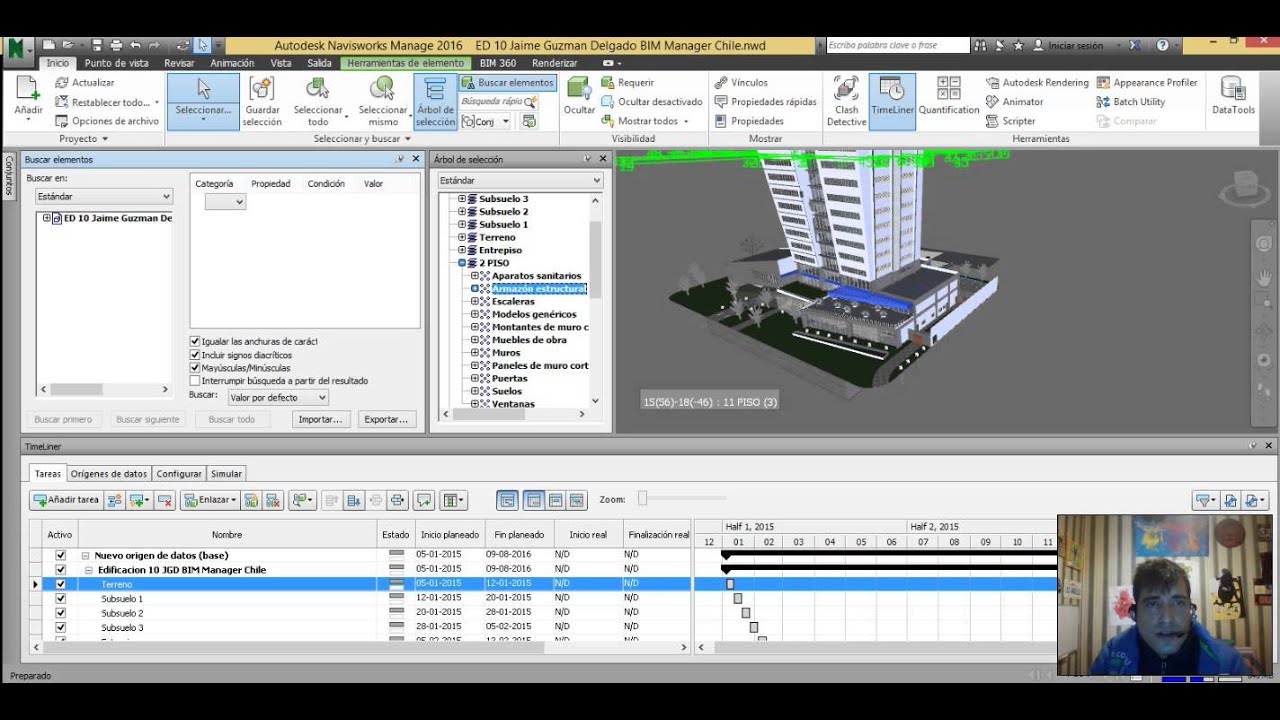
Task: Toggle the TimeLiner window button
Action: coord(892,101)
